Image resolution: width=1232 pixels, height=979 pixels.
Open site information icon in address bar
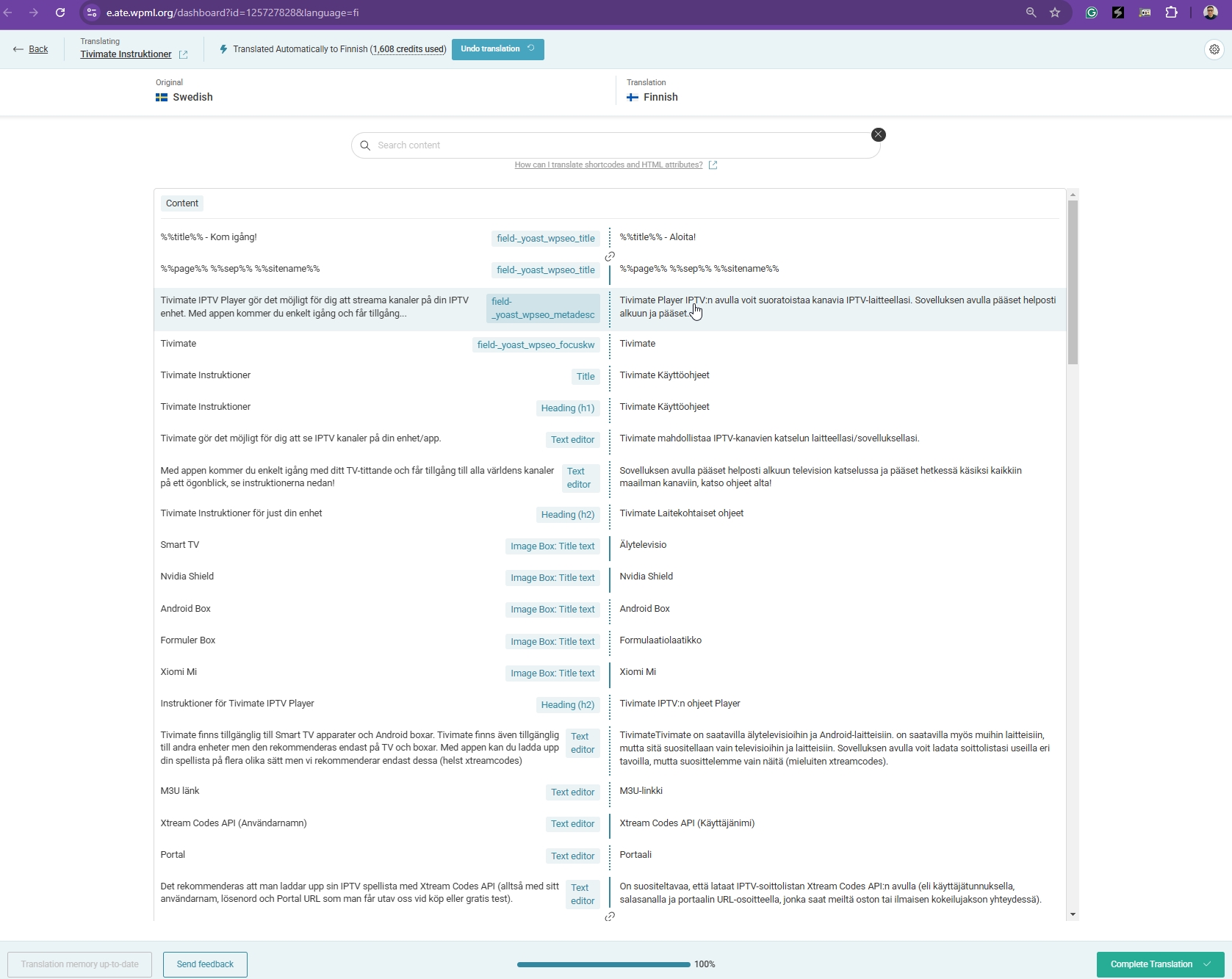point(92,12)
